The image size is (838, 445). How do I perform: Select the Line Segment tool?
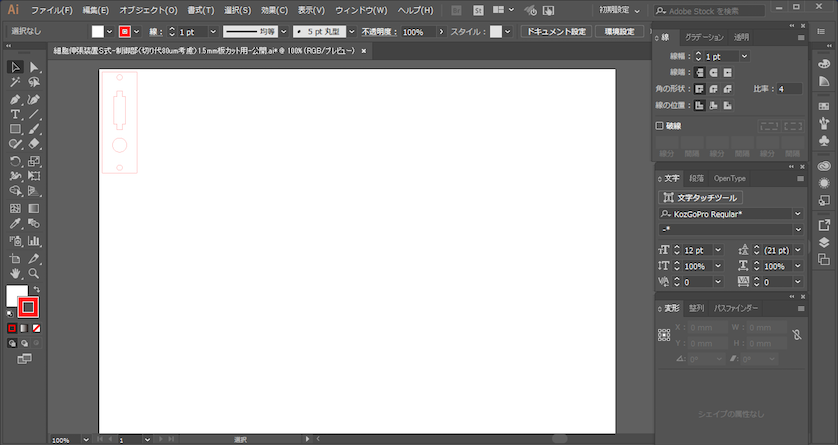(34, 114)
